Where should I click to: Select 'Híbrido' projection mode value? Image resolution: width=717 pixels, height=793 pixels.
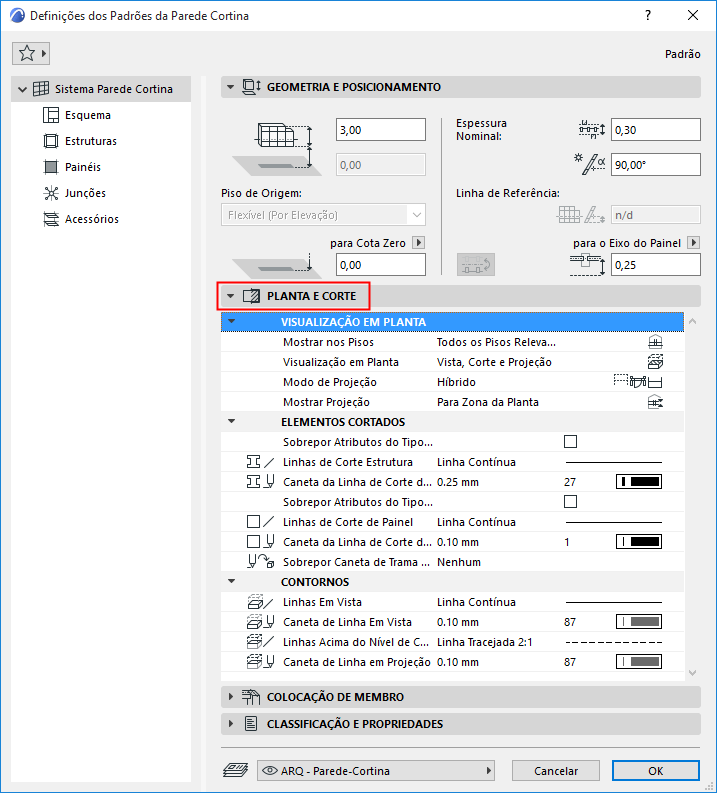click(x=456, y=382)
